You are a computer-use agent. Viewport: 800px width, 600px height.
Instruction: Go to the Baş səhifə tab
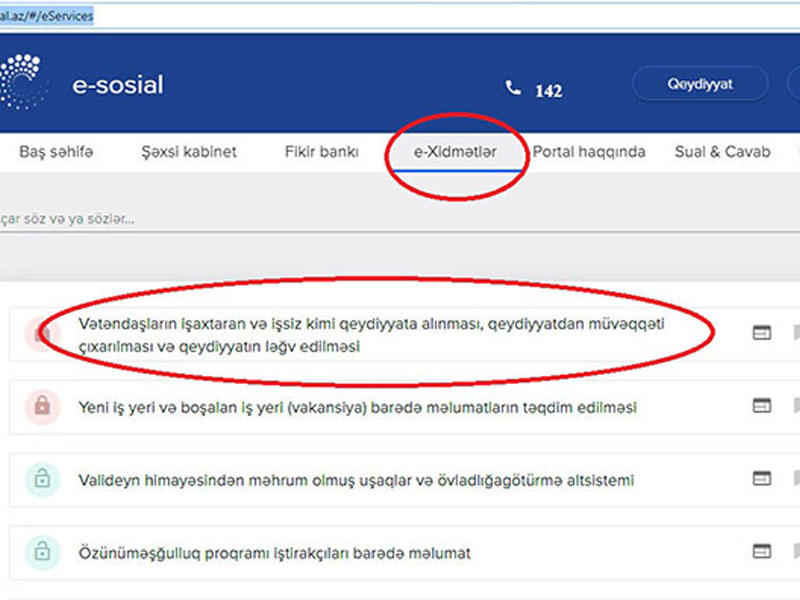point(56,152)
